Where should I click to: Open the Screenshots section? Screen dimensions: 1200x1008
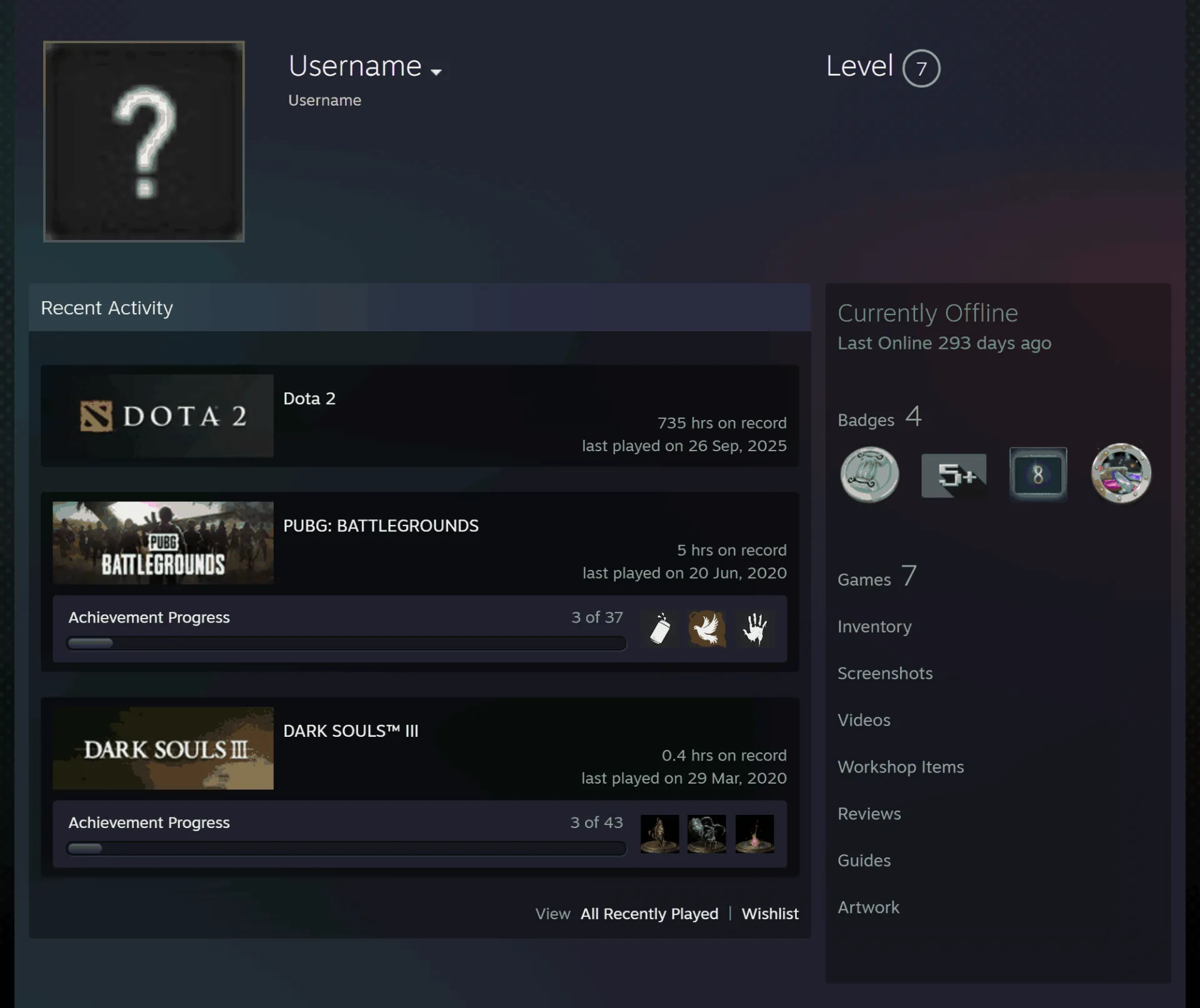885,673
